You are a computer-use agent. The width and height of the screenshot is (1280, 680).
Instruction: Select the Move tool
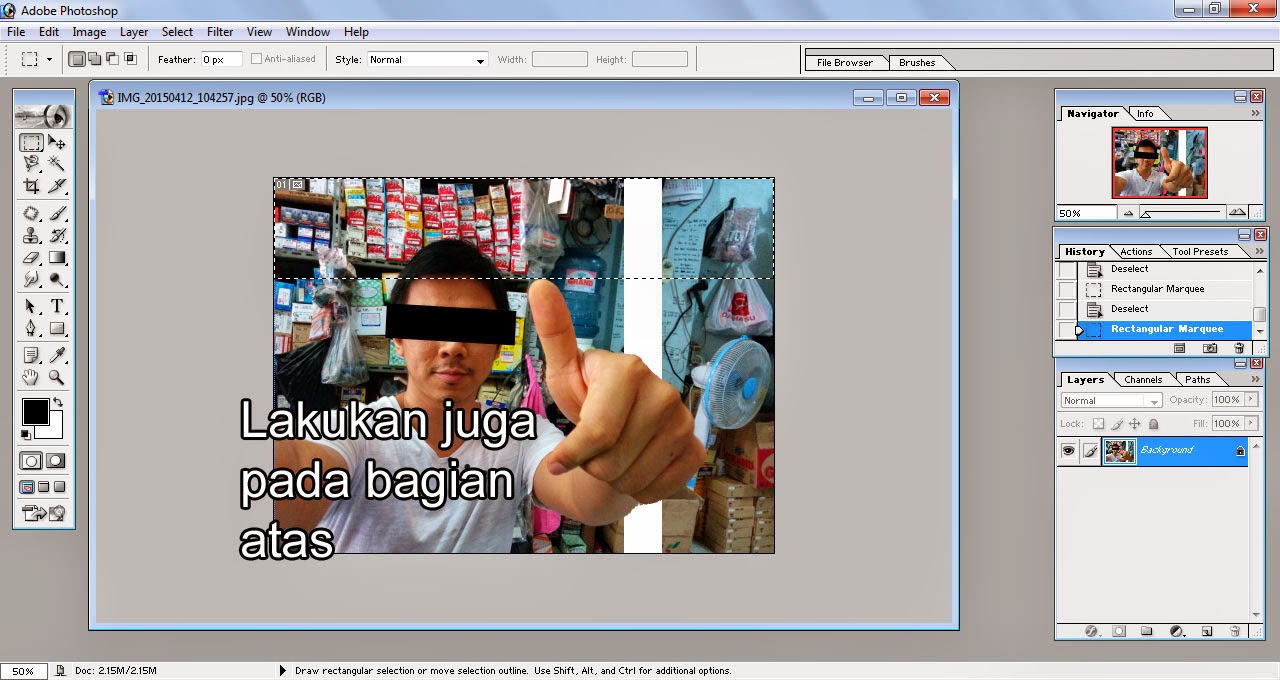click(x=57, y=143)
